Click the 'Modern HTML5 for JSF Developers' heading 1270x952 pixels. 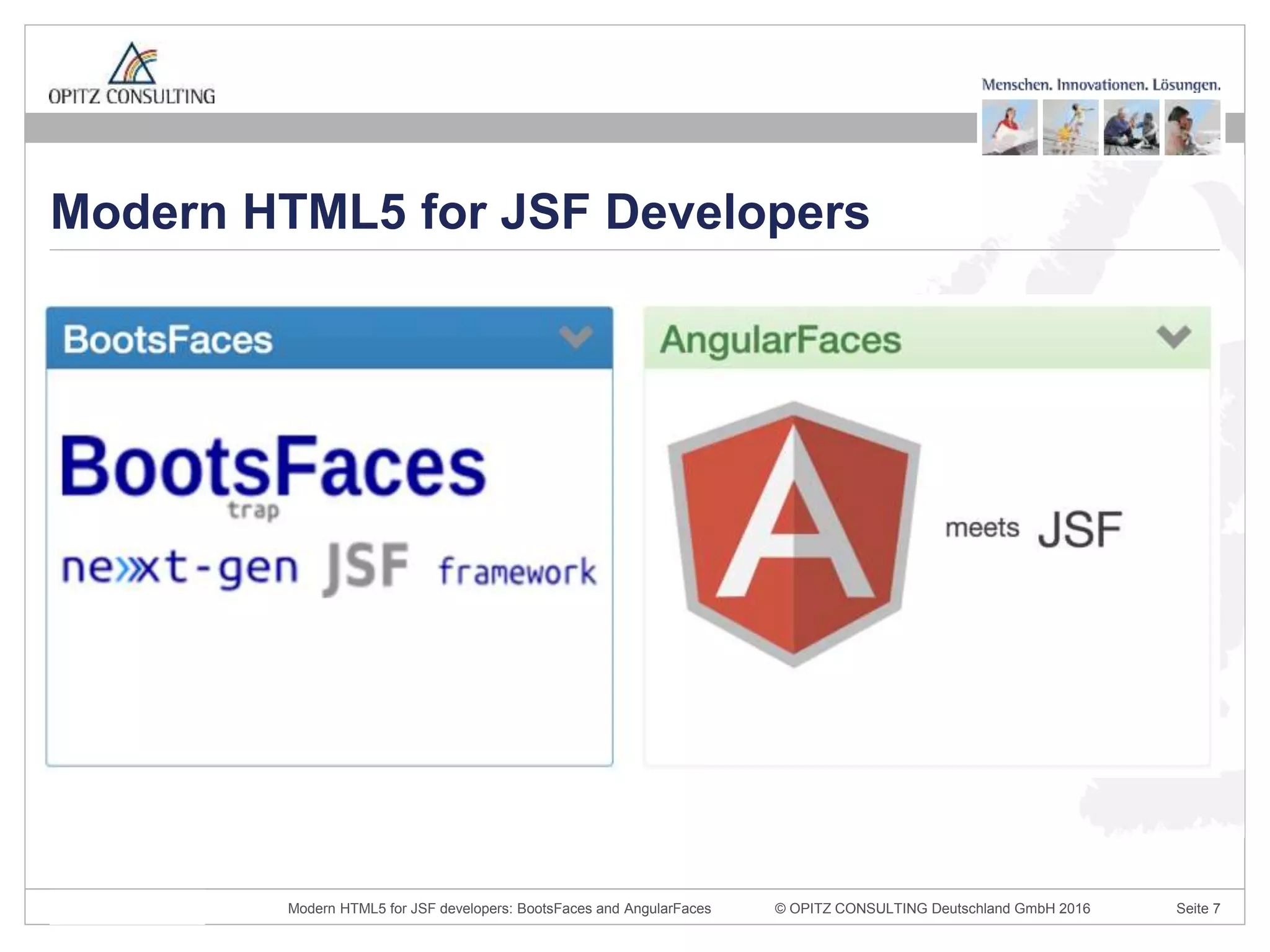coord(460,213)
